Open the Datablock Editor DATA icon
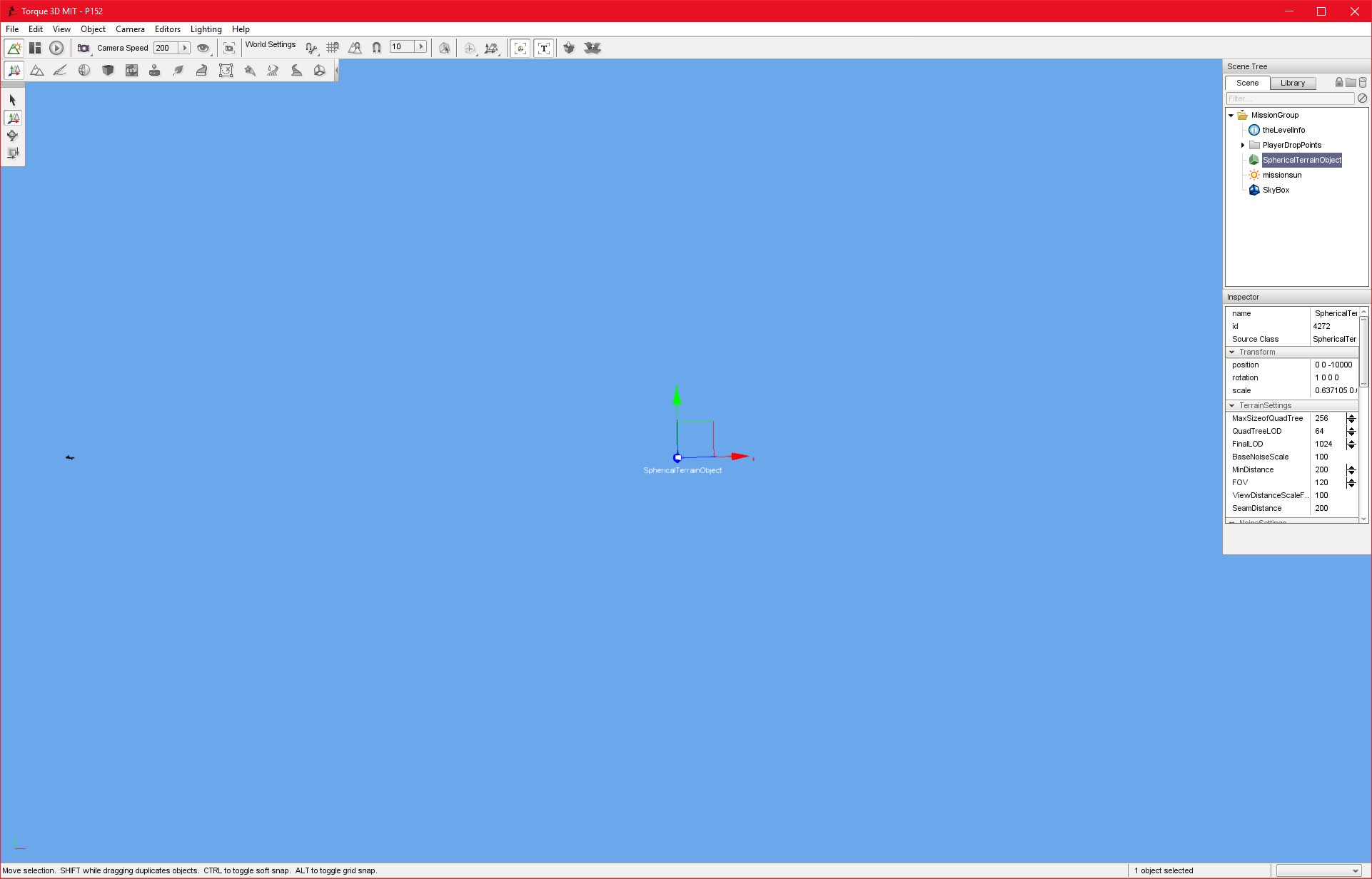 (x=131, y=70)
